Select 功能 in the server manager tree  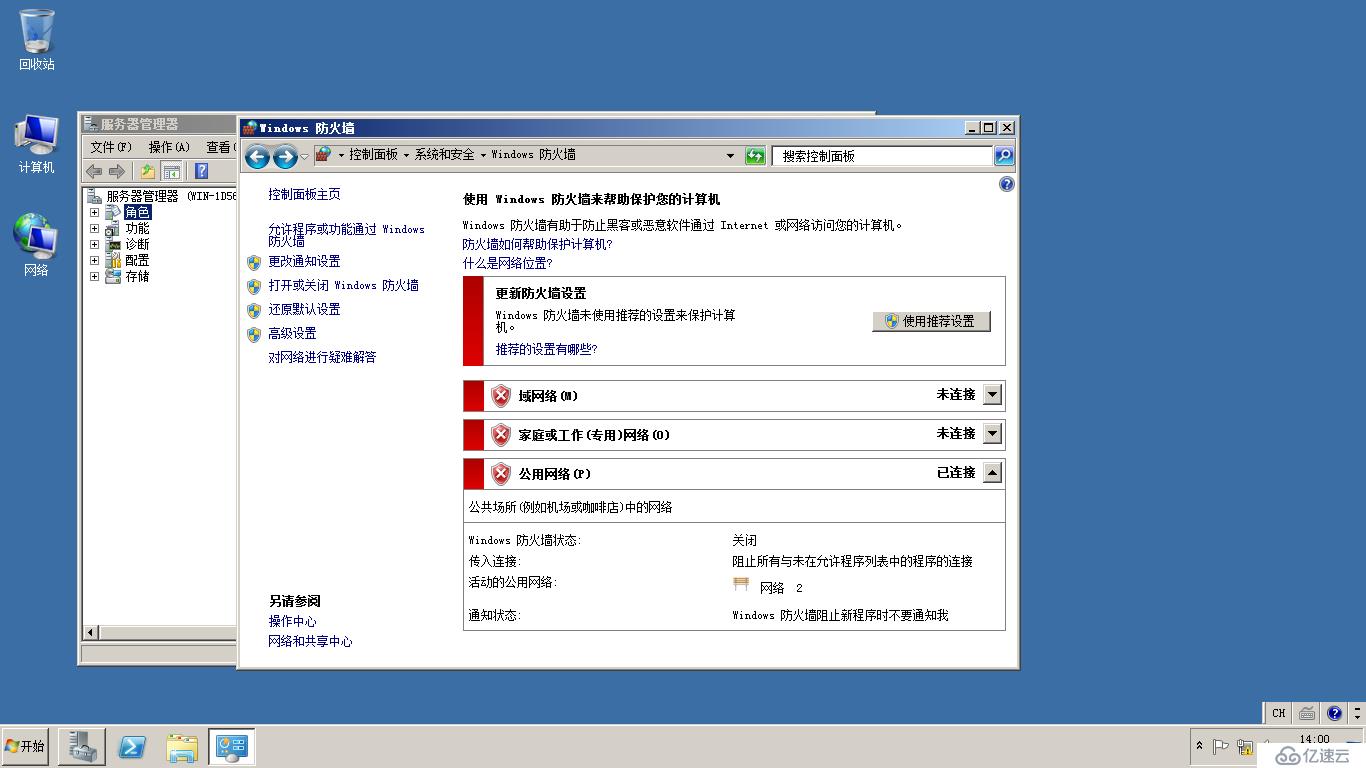click(137, 228)
